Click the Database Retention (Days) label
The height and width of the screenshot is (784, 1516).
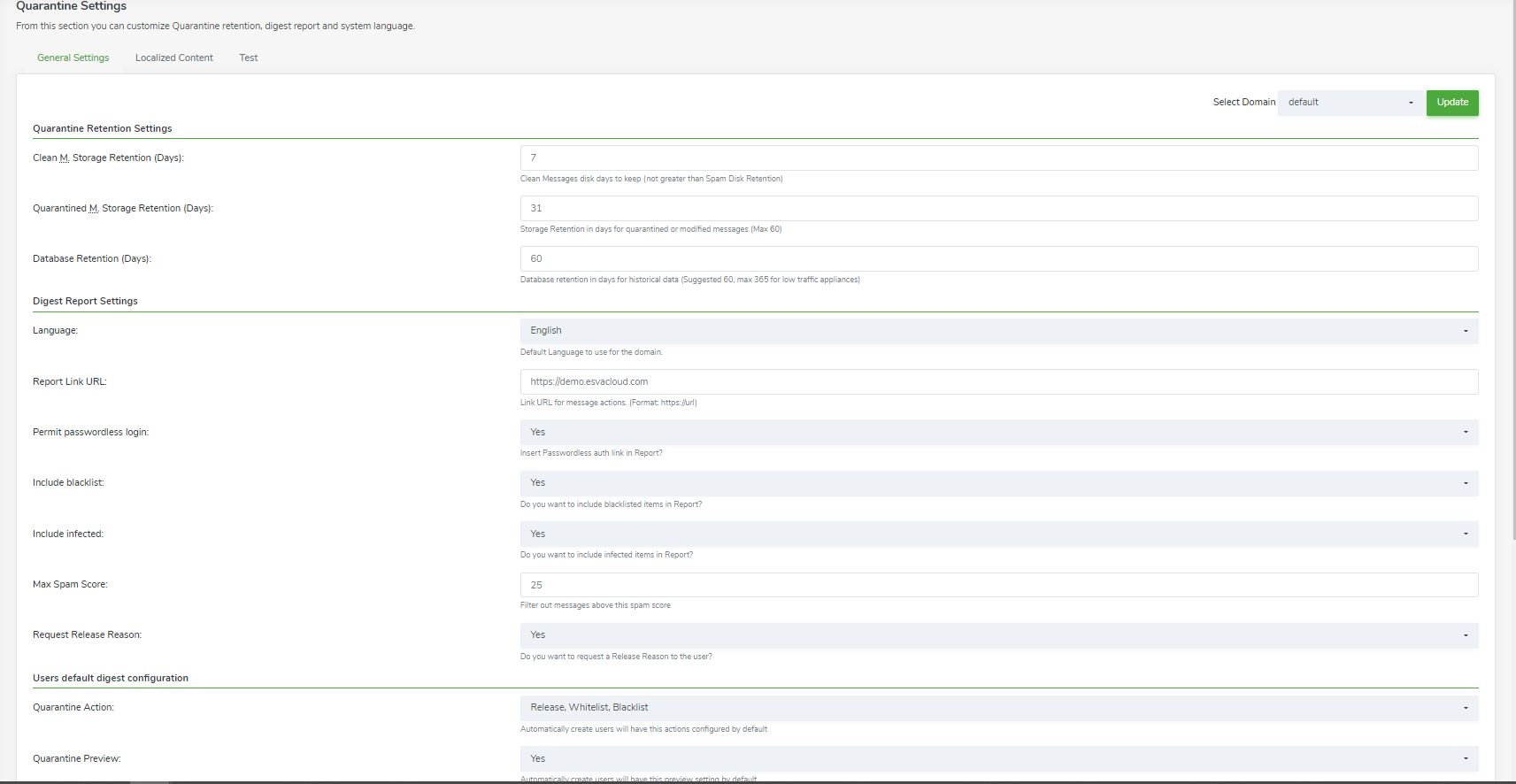tap(92, 258)
